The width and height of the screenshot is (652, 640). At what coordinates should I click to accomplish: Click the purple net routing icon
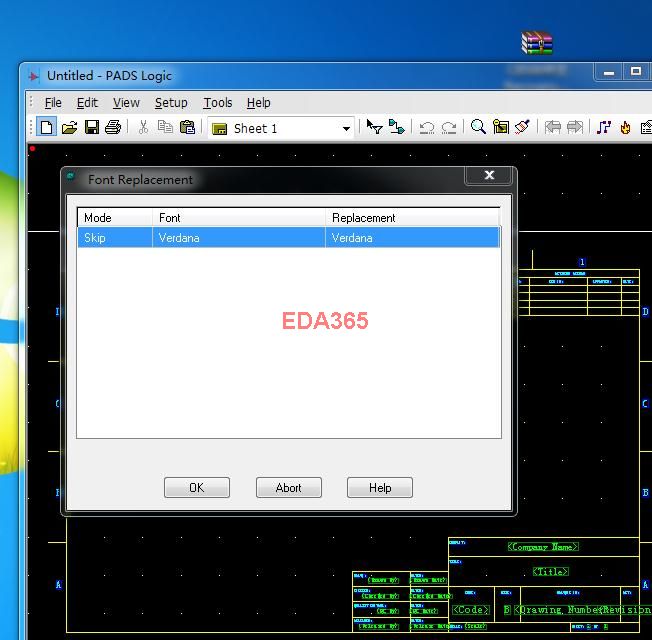point(603,127)
